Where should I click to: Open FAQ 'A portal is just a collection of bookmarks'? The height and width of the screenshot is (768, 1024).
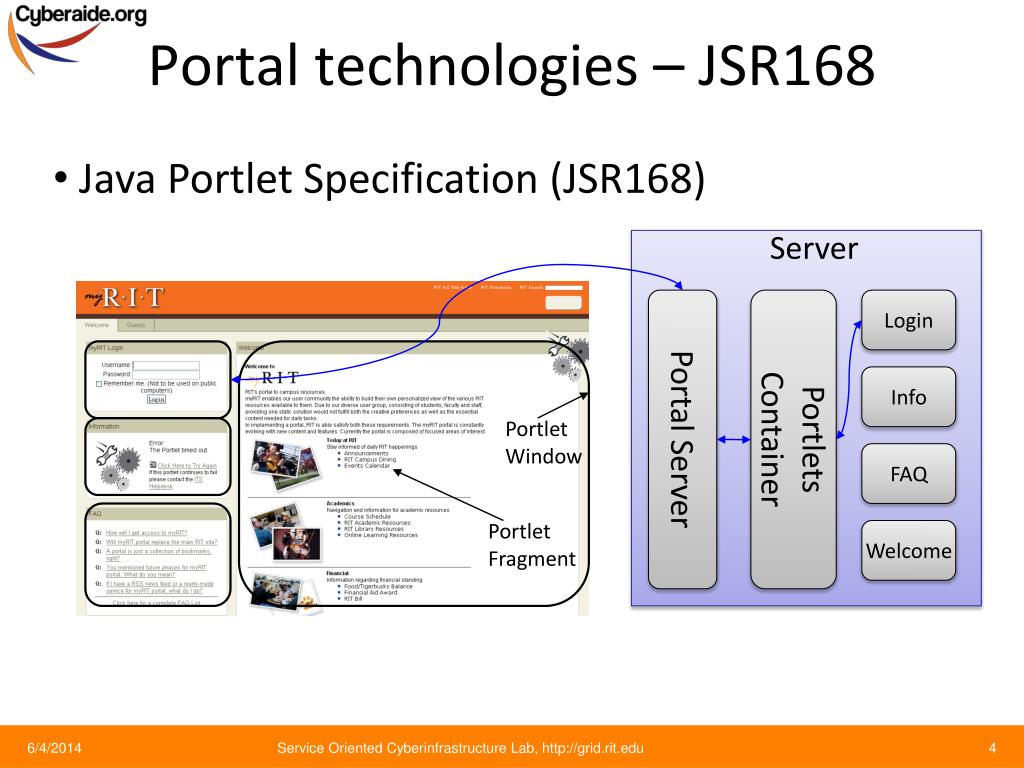pos(159,554)
